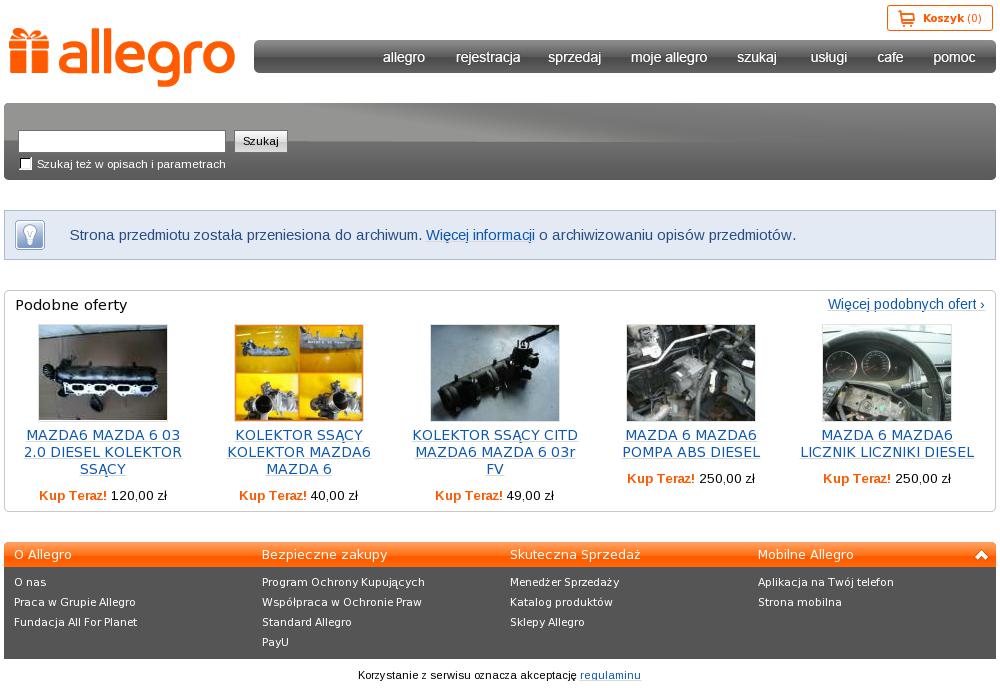Open 'Aplikacja na Twój telefon' link

coord(825,582)
